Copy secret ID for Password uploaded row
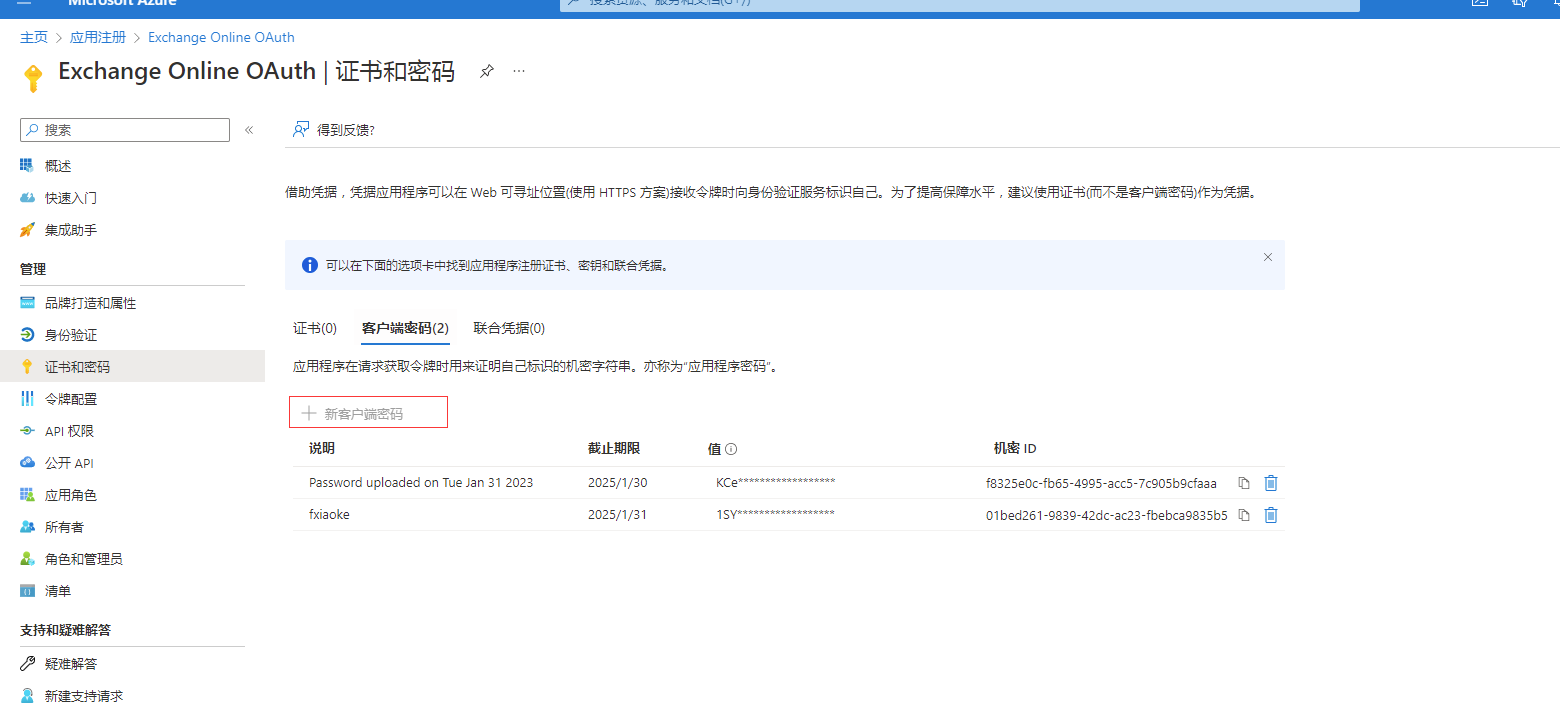This screenshot has width=1560, height=727. [1244, 483]
